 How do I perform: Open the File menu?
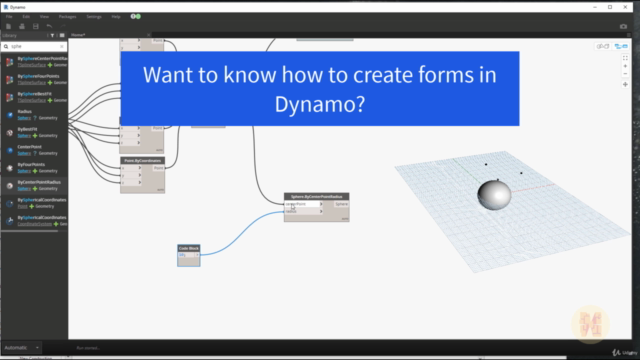9,17
